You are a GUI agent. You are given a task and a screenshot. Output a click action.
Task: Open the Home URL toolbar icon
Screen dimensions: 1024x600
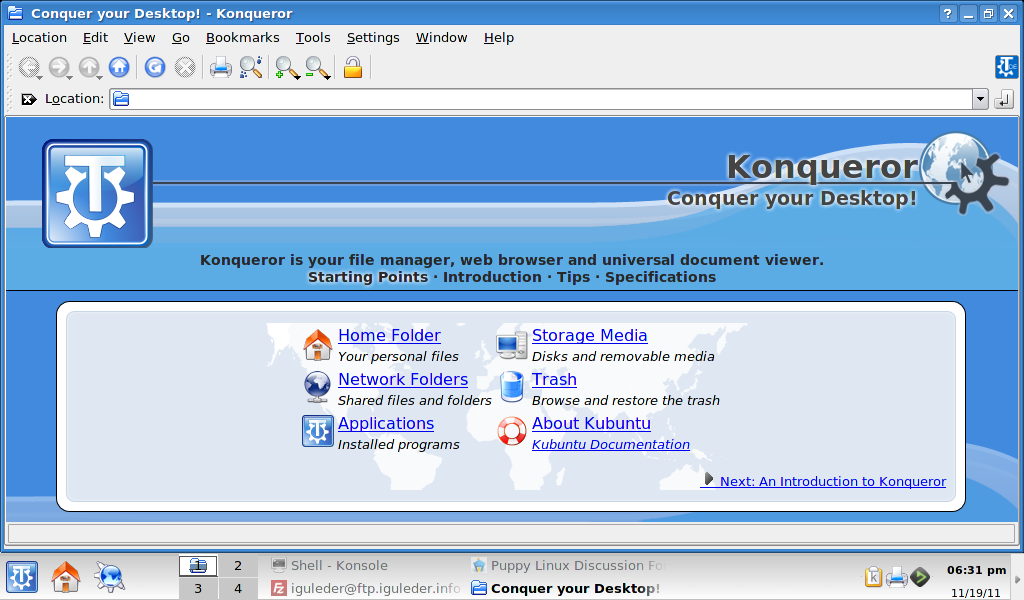pyautogui.click(x=119, y=67)
